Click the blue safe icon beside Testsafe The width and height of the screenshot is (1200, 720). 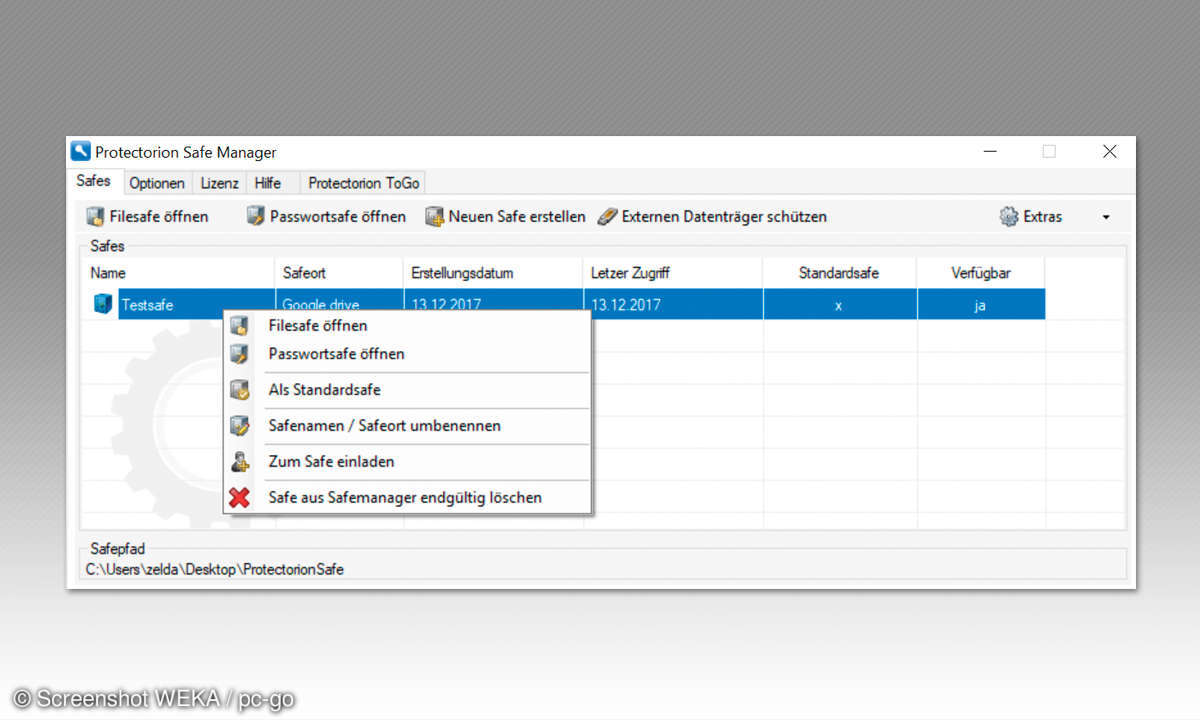pyautogui.click(x=103, y=304)
